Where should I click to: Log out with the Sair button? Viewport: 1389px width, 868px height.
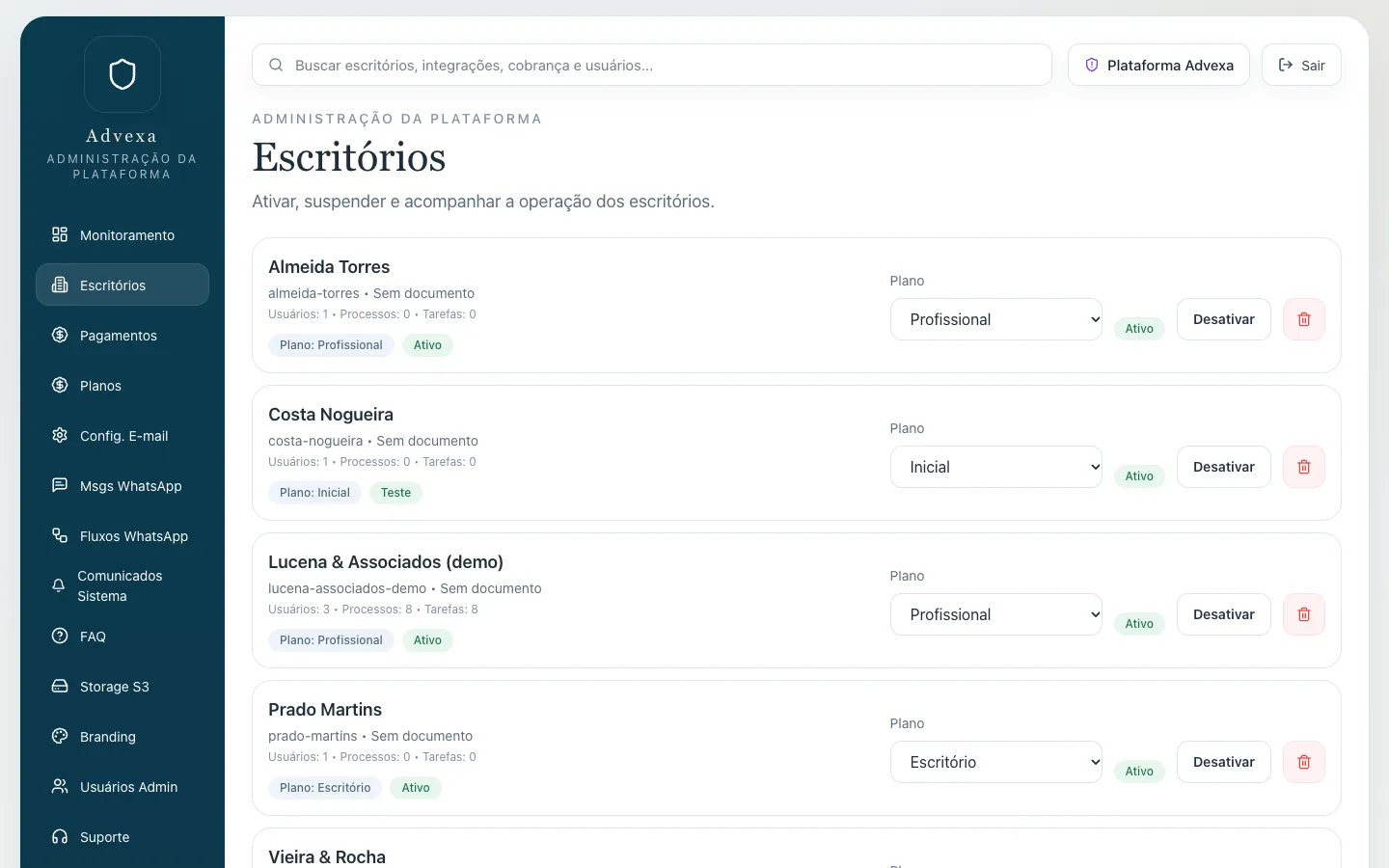(x=1301, y=65)
